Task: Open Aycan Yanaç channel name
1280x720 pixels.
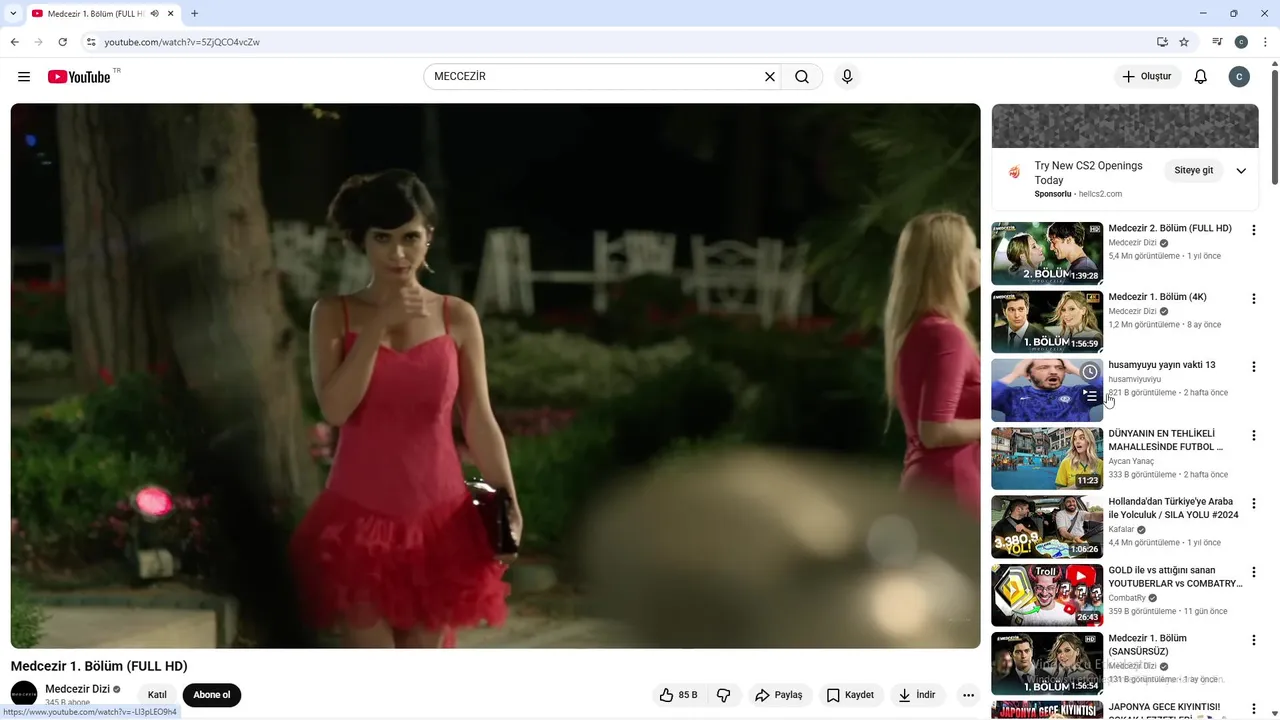Action: click(x=1131, y=461)
